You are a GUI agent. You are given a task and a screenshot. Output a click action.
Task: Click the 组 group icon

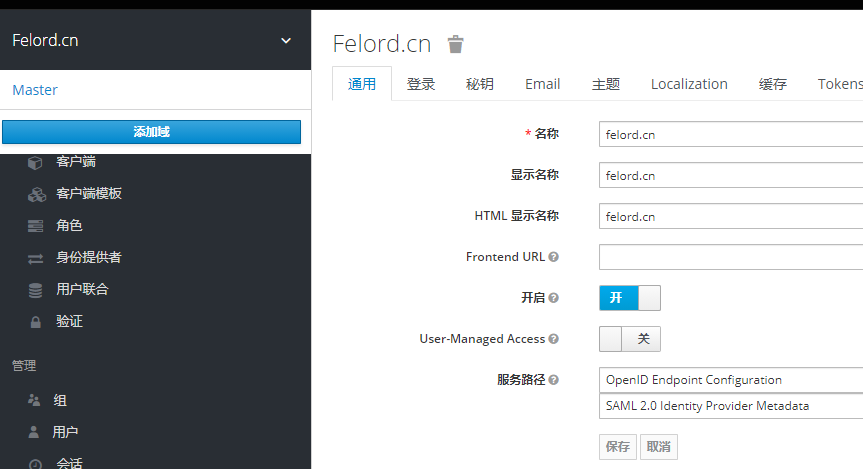point(34,400)
